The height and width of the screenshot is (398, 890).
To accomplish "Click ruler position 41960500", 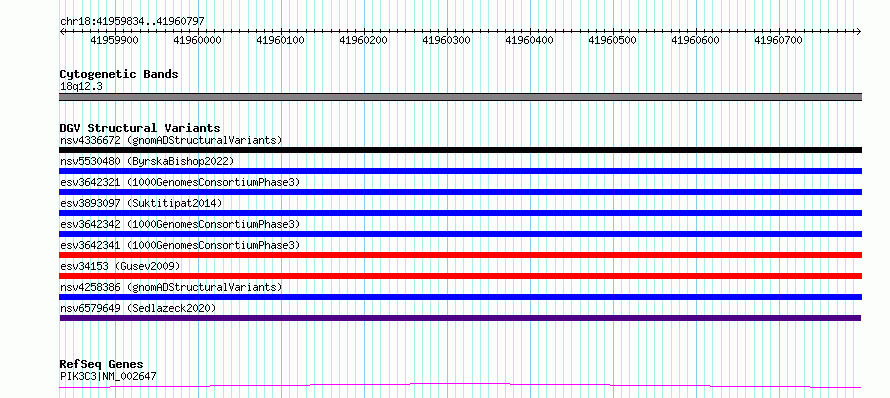I will pyautogui.click(x=613, y=40).
